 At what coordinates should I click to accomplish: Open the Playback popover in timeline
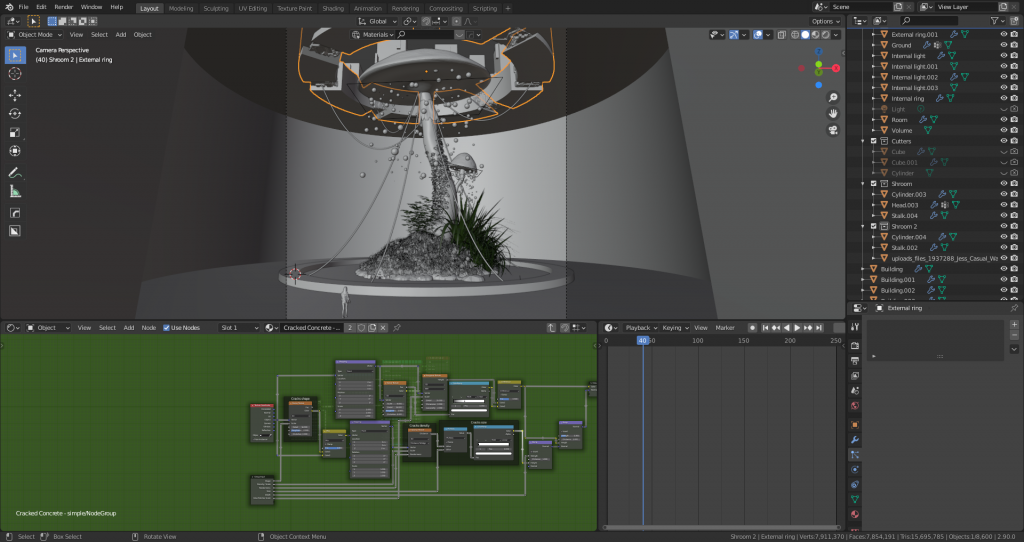(638, 328)
